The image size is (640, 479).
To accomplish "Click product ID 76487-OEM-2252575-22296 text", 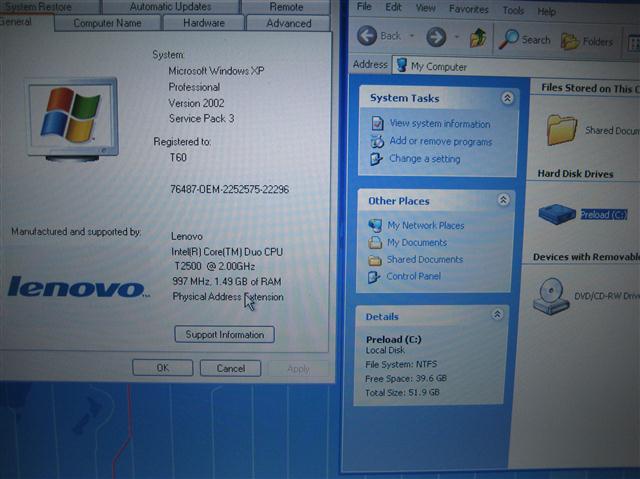I will pos(229,189).
